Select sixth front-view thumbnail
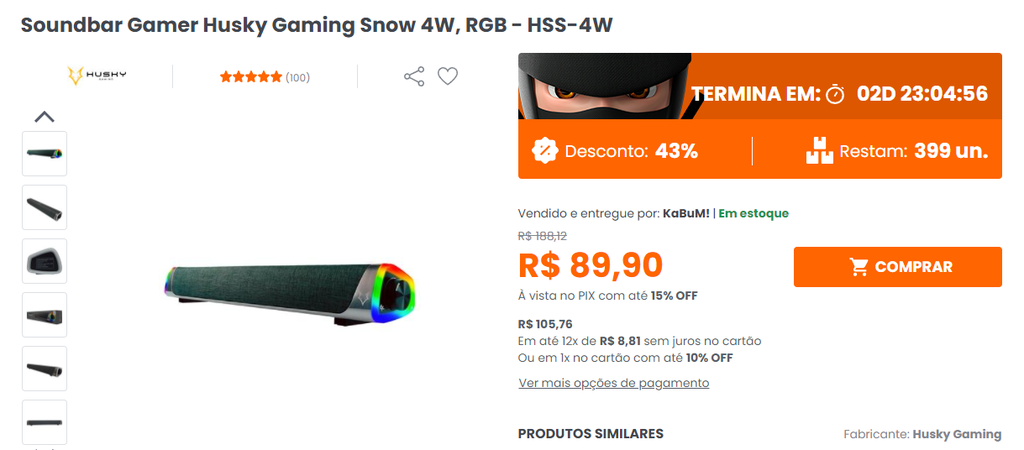This screenshot has height=450, width=1024. point(44,422)
